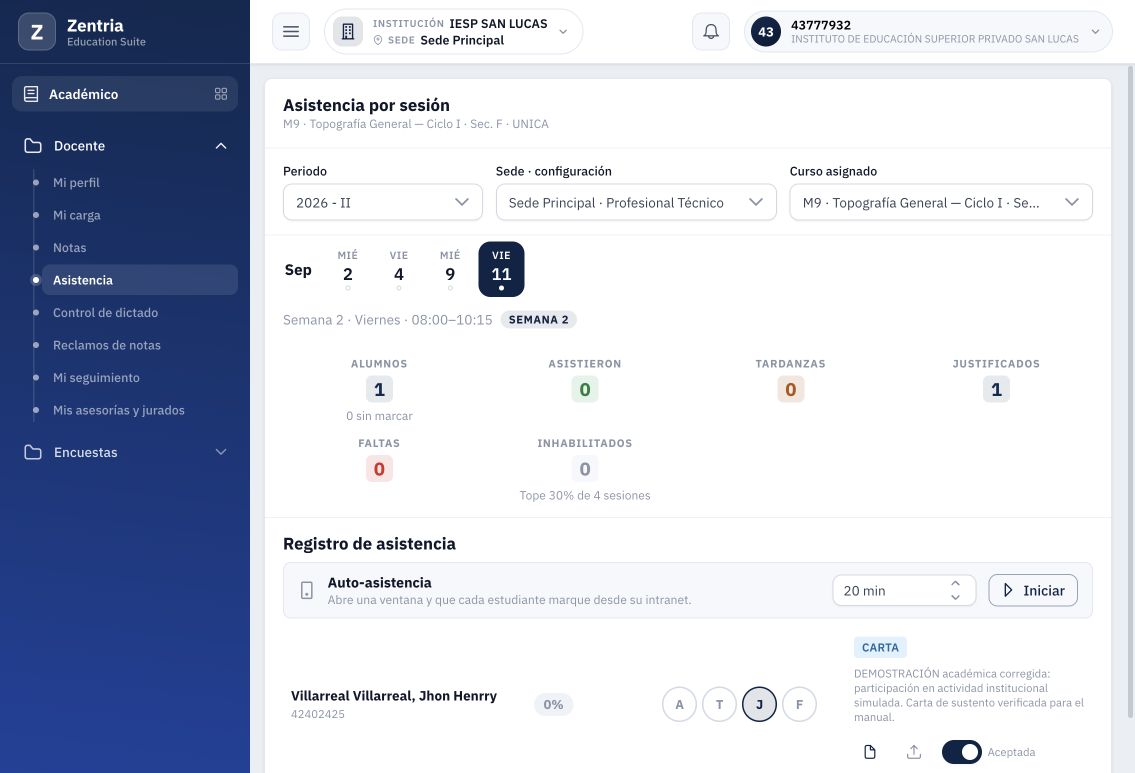Screen dimensions: 1135x773
Task: Select session date Mié 2
Action: click(347, 269)
